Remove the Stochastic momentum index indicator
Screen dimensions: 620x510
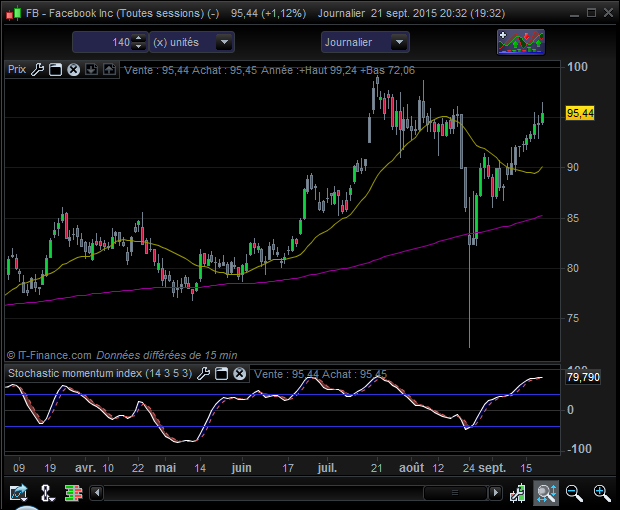point(239,373)
